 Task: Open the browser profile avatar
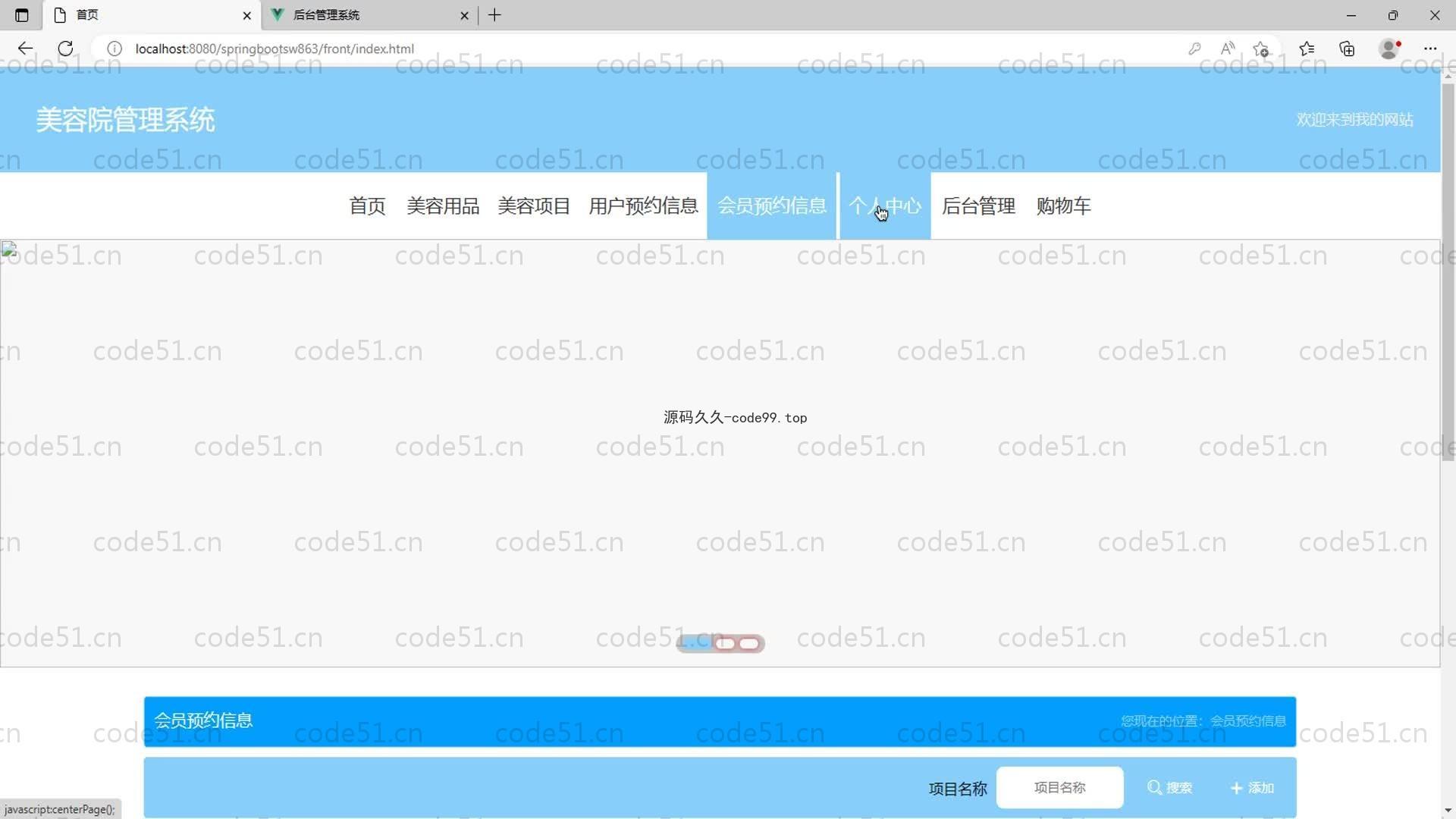pyautogui.click(x=1389, y=49)
